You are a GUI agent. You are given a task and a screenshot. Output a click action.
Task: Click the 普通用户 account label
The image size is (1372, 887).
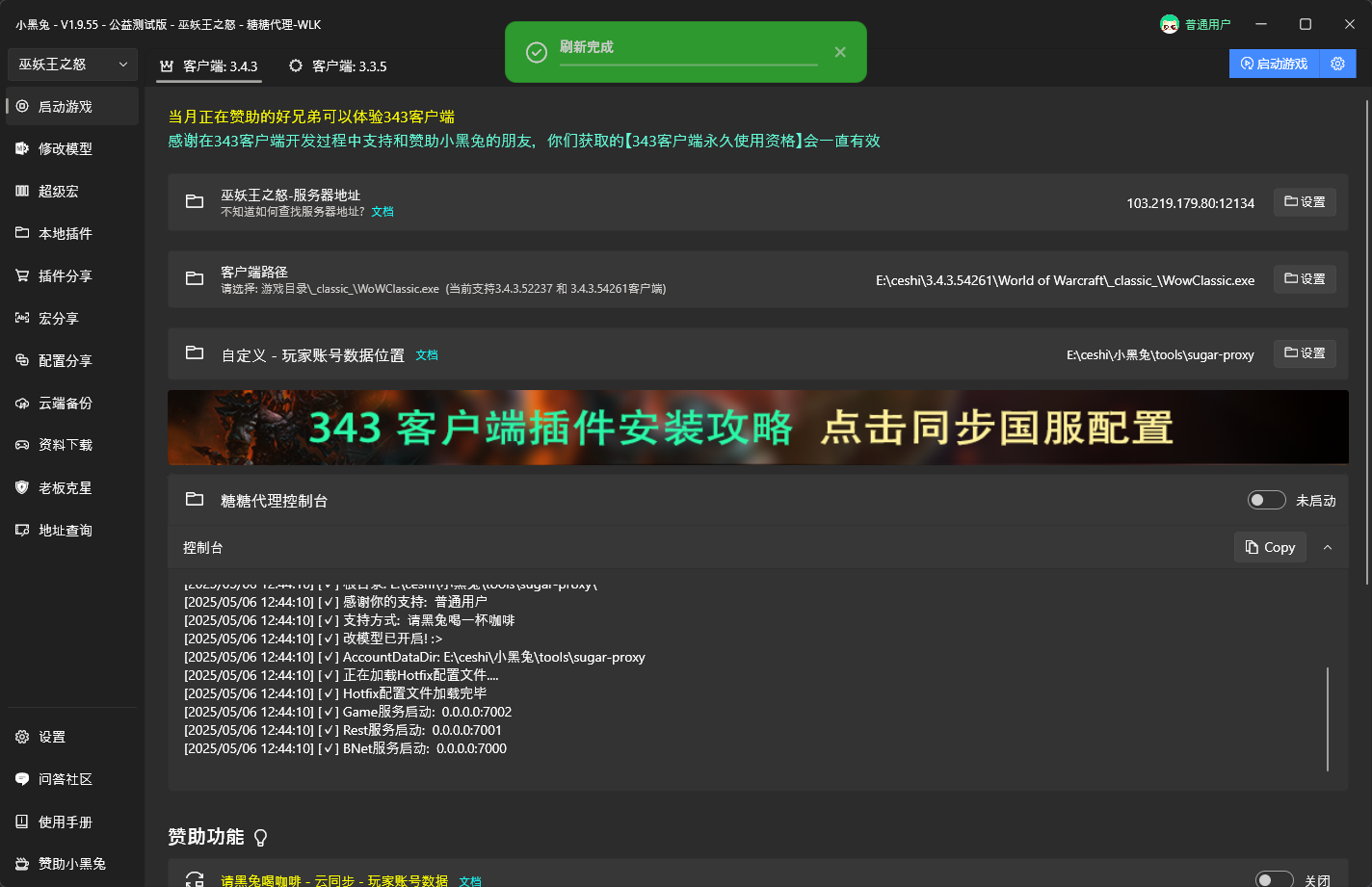tap(1208, 24)
